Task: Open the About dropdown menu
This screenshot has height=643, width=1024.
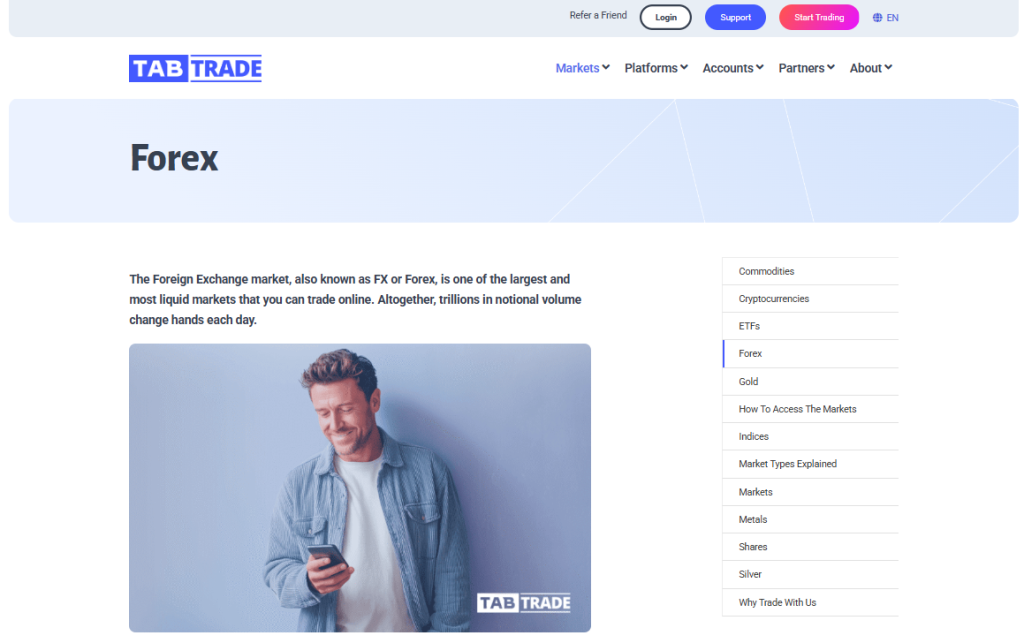Action: 871,68
